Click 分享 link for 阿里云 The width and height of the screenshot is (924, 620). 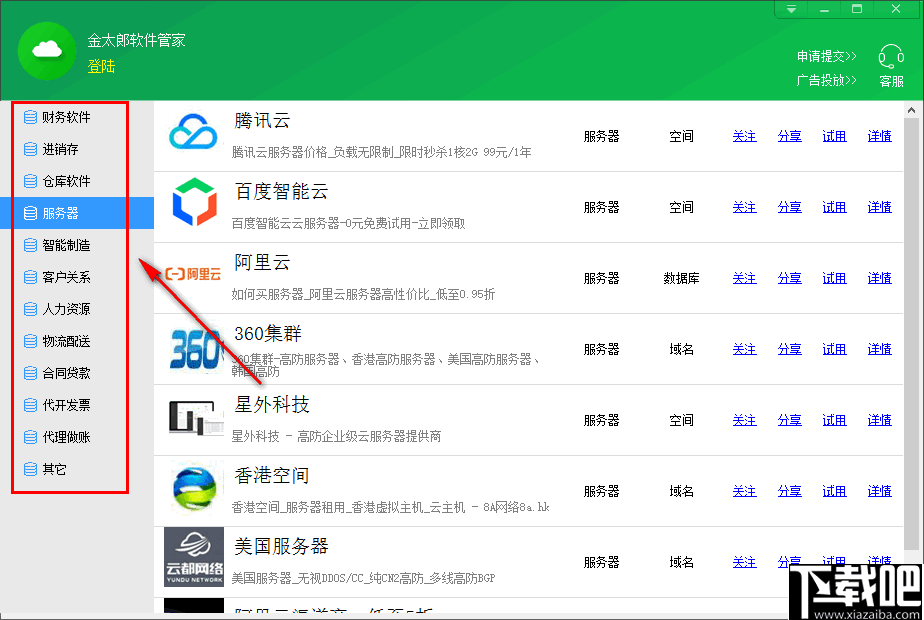pyautogui.click(x=789, y=278)
